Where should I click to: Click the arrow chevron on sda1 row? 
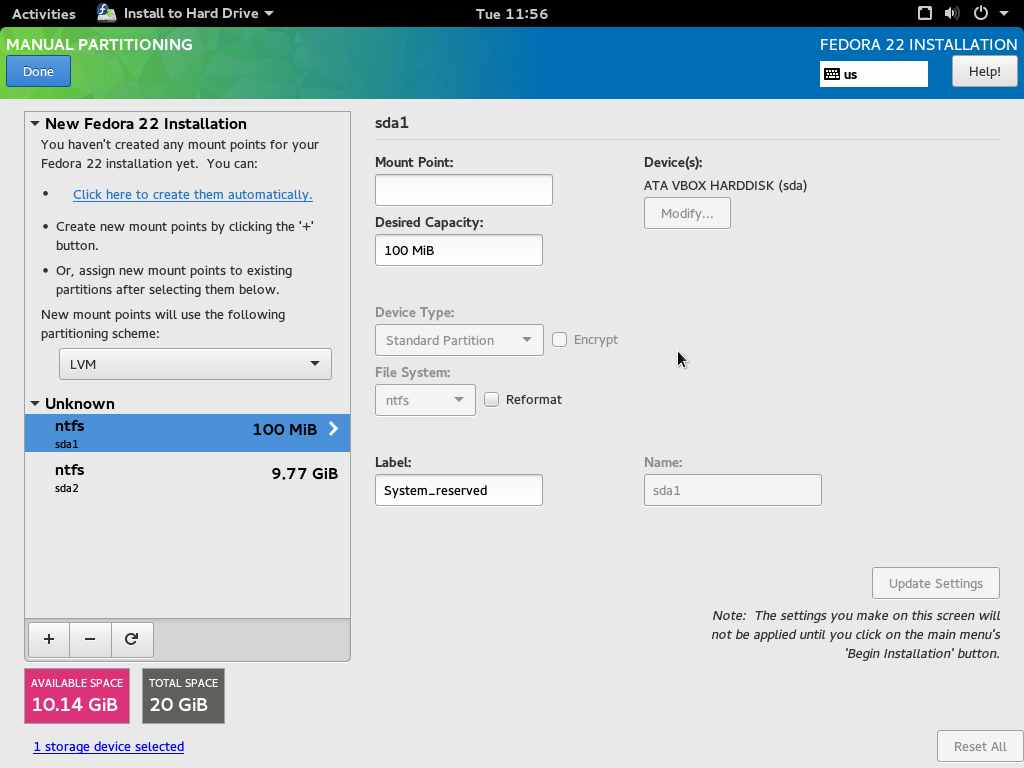333,429
